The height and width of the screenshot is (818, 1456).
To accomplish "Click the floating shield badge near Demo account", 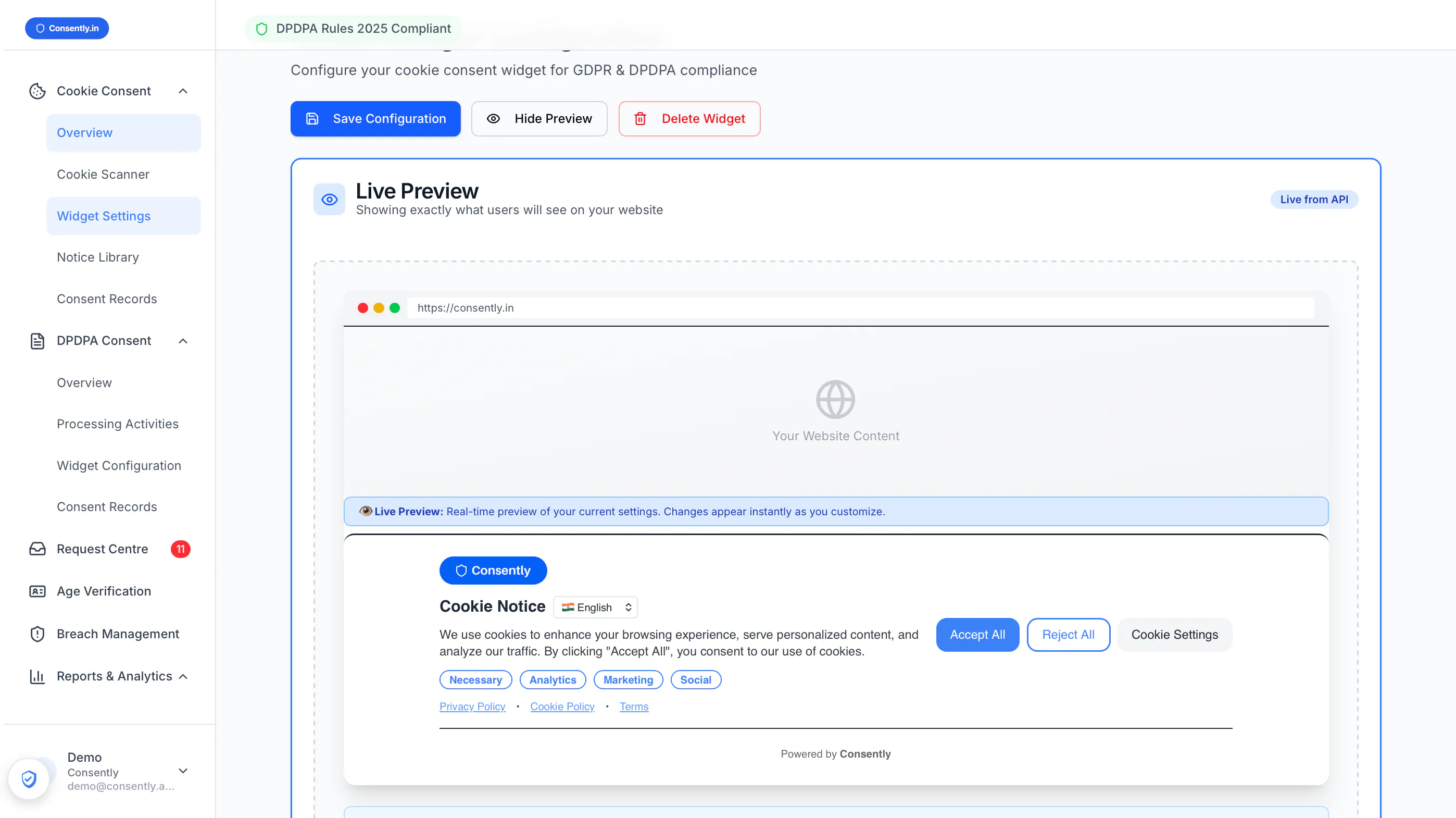I will 29,779.
